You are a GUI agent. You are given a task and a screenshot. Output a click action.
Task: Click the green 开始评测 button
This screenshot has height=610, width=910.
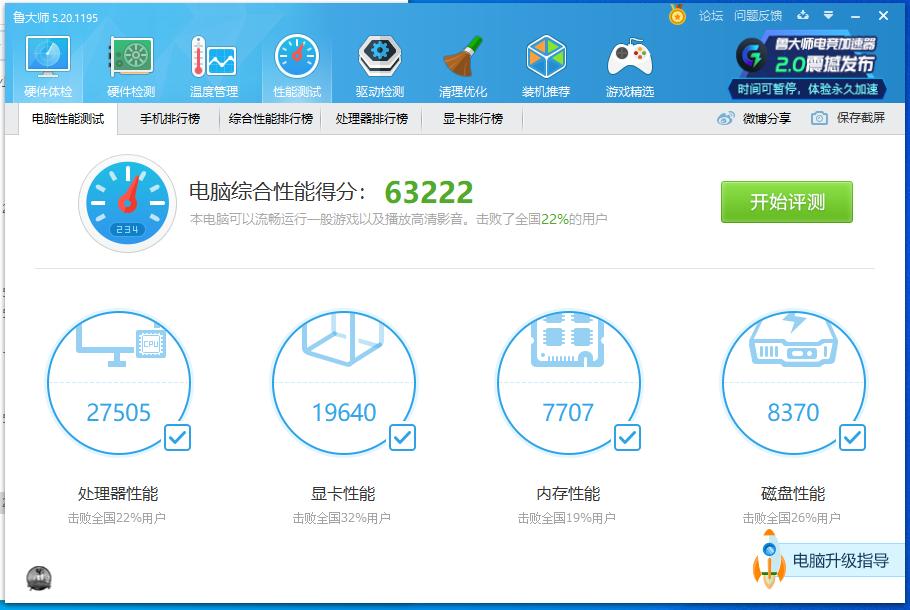(786, 201)
